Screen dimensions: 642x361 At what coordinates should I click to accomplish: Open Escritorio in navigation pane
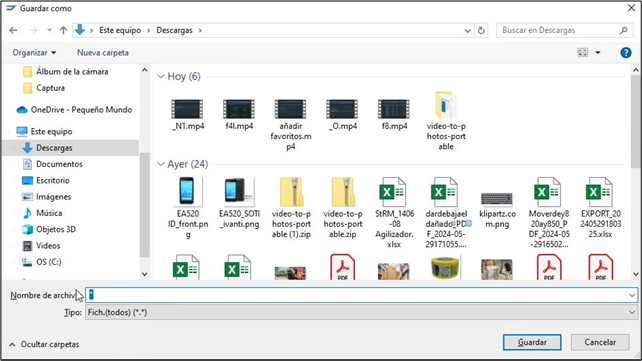(45, 180)
